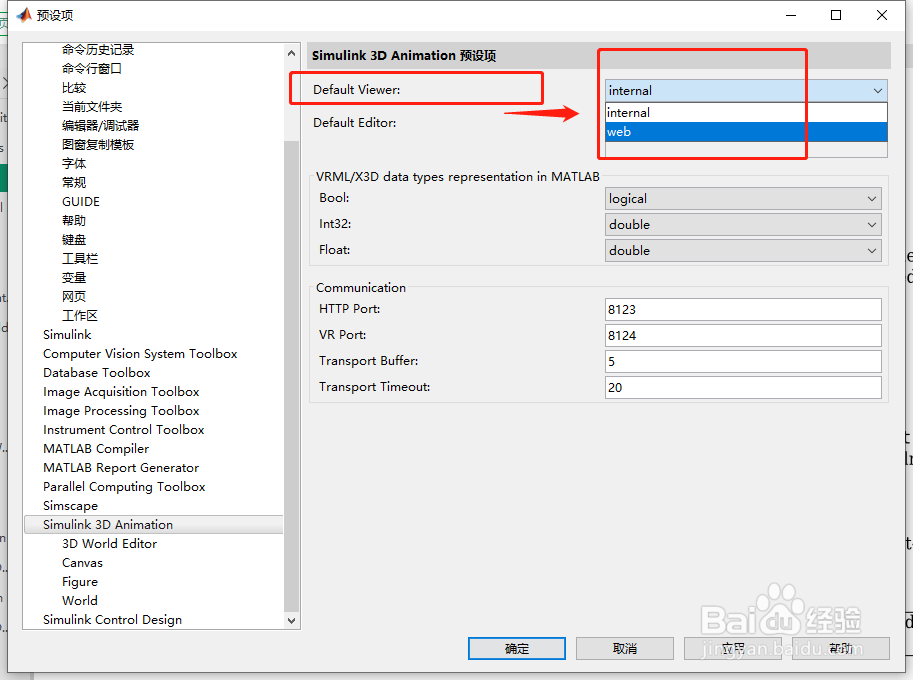This screenshot has height=680, width=913.
Task: Open the Bool data type dropdown
Action: (743, 199)
